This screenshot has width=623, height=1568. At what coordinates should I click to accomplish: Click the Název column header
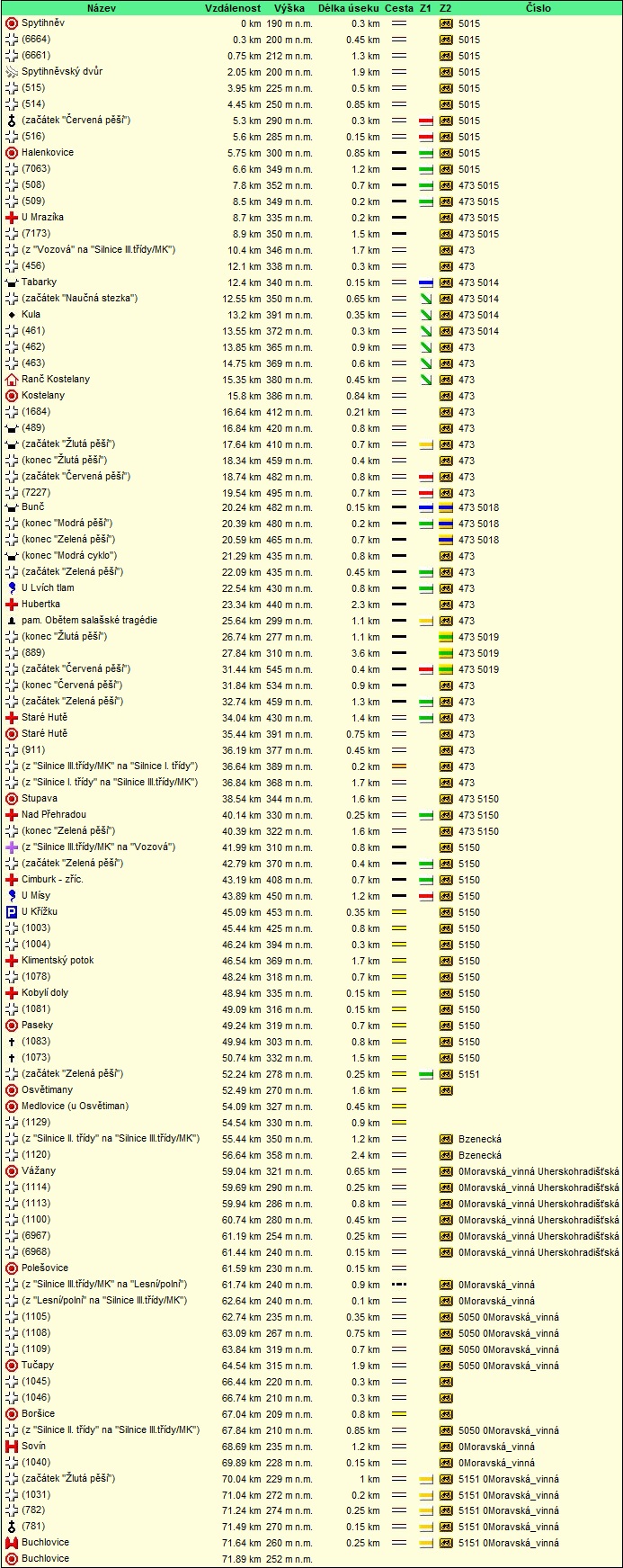click(101, 8)
